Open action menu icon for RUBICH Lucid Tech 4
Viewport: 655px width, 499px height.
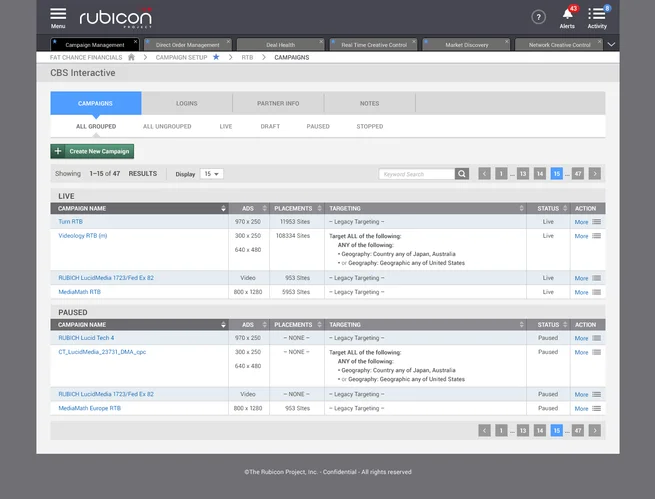(x=597, y=338)
